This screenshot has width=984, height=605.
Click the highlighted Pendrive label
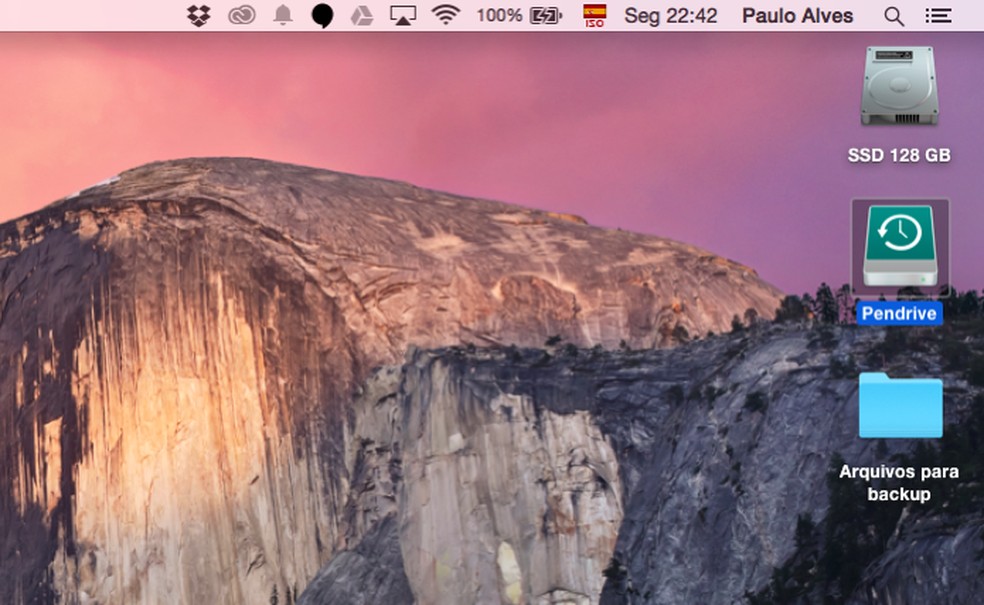899,313
